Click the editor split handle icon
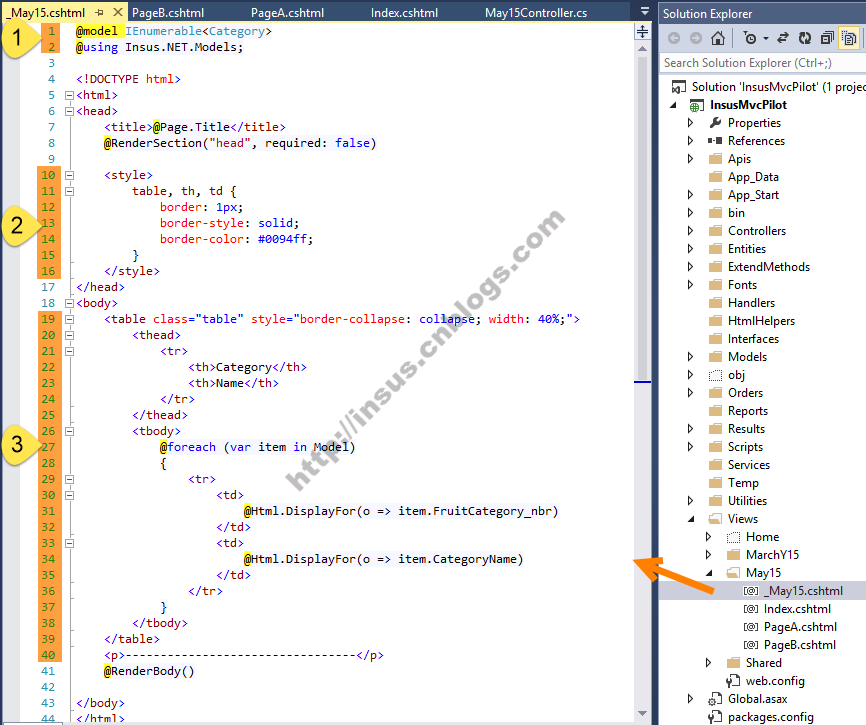Screen dimensions: 866x725 click(642, 31)
